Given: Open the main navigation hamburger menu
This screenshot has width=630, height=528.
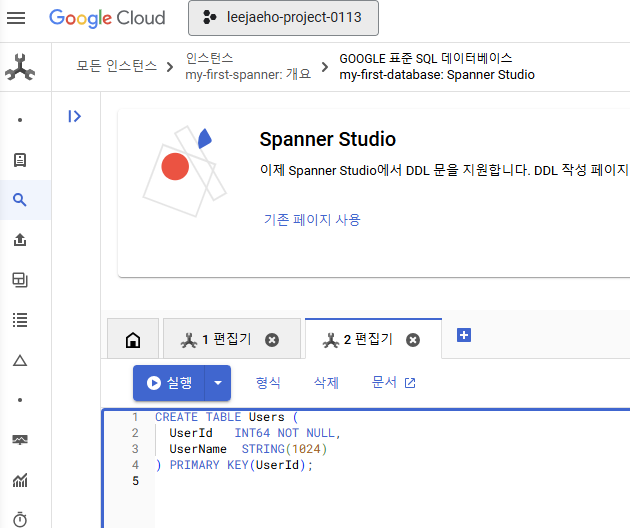Looking at the screenshot, I should (16, 18).
